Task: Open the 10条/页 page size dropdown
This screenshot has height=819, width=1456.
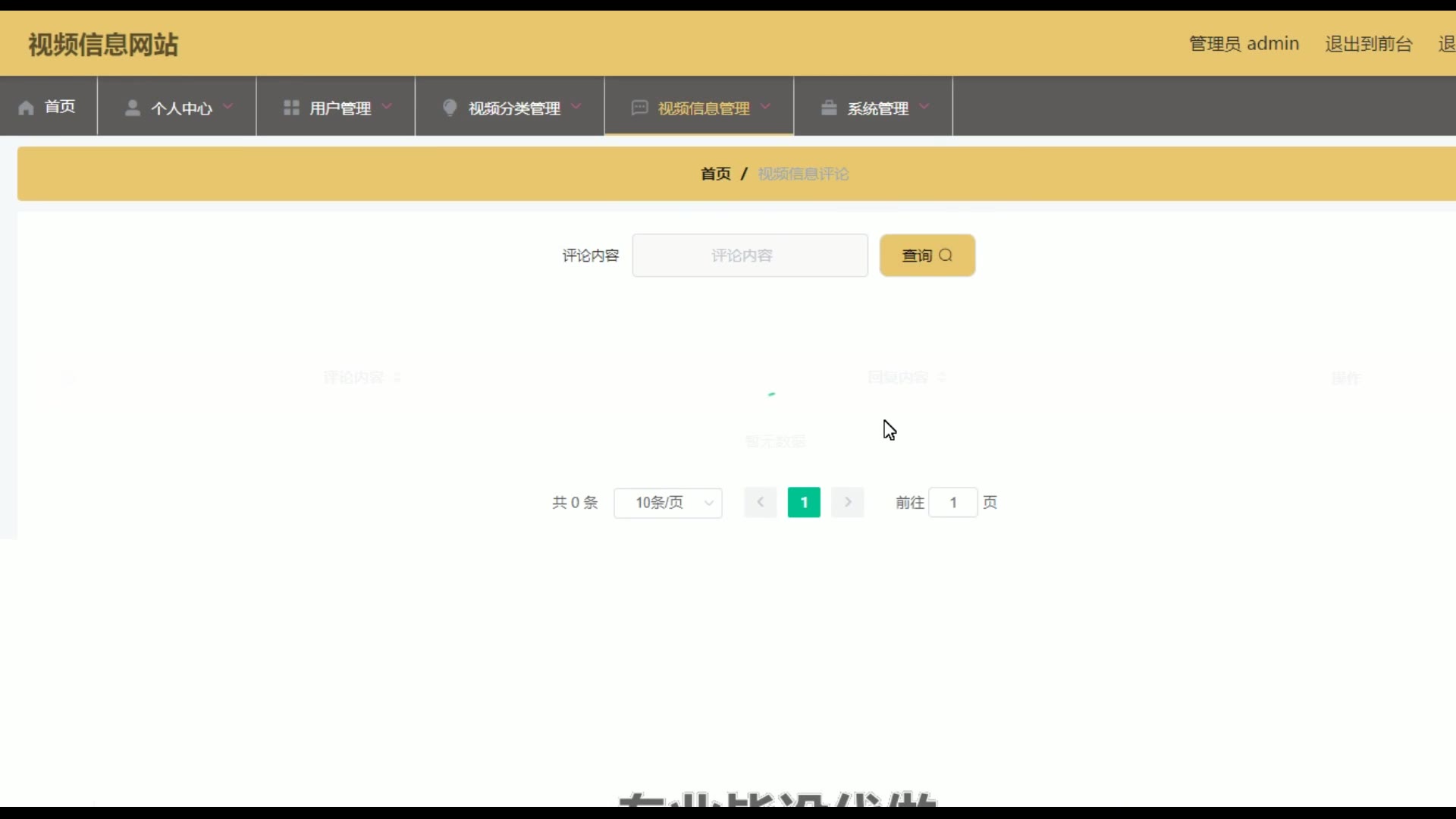Action: pos(667,503)
